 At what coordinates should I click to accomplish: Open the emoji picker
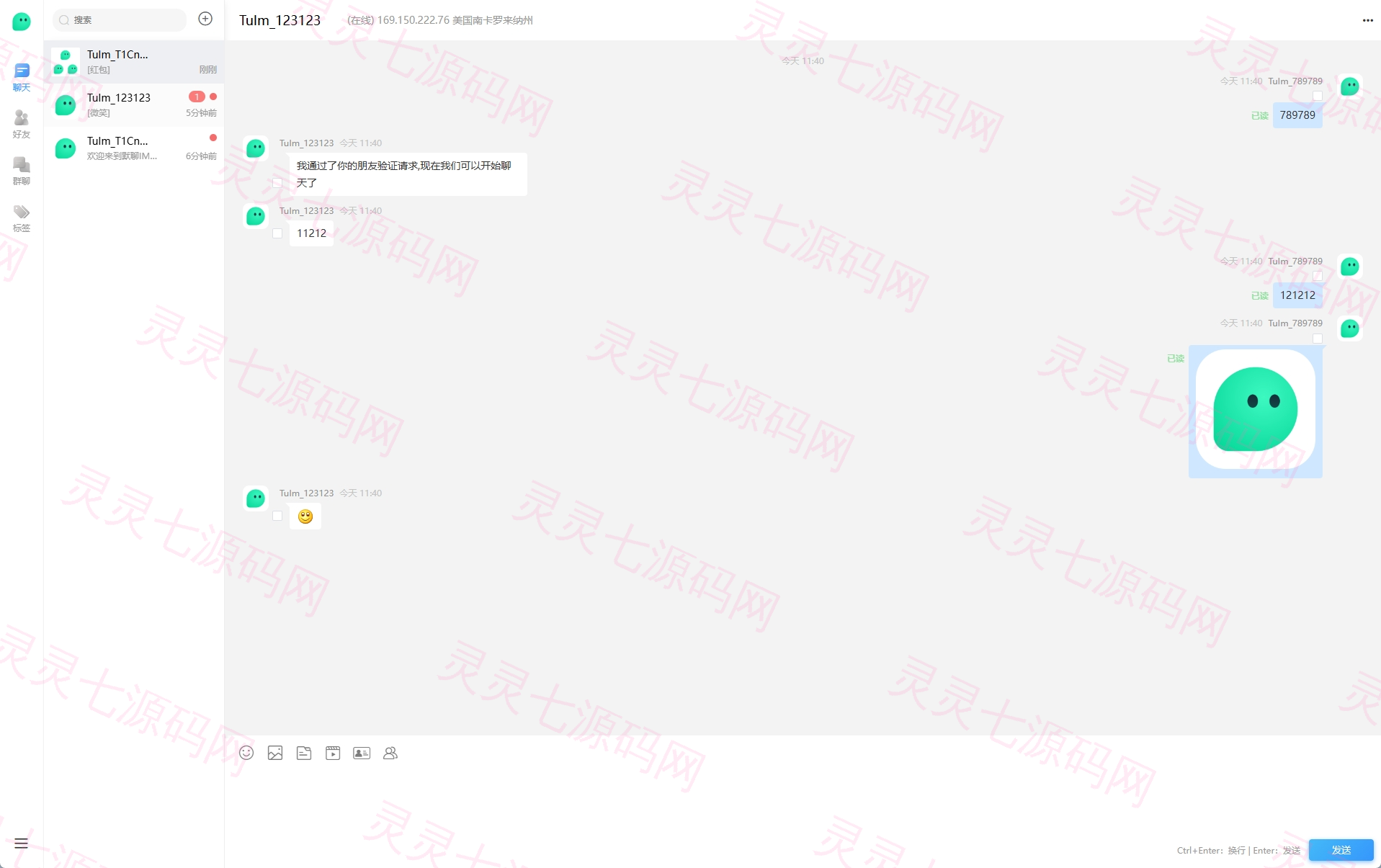pos(246,753)
